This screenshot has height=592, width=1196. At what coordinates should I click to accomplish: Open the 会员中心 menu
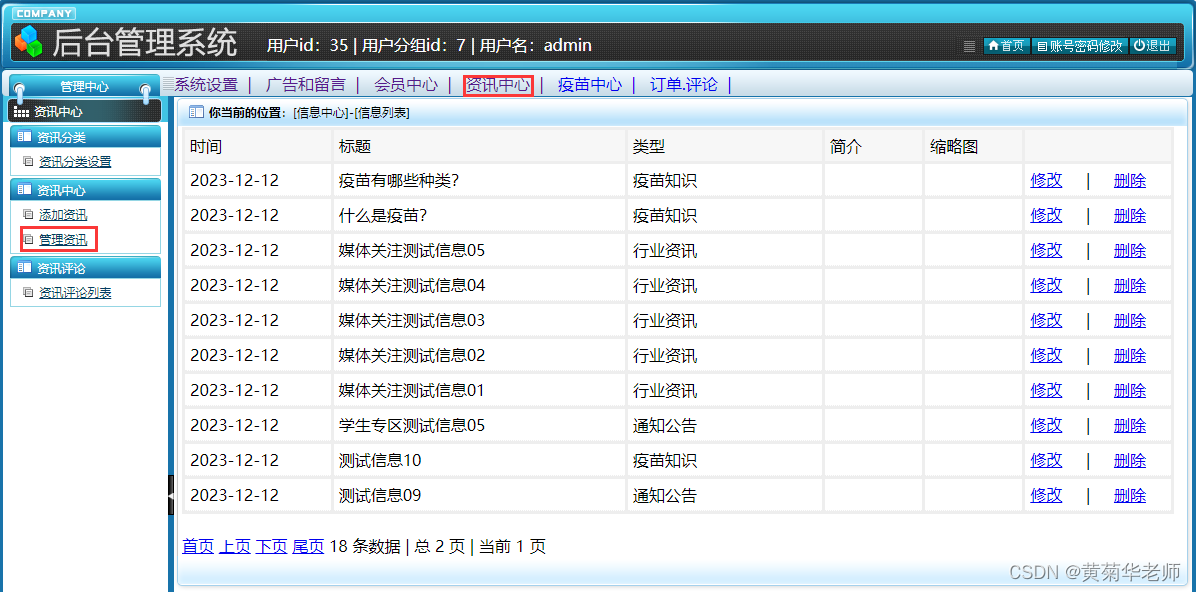click(x=406, y=85)
